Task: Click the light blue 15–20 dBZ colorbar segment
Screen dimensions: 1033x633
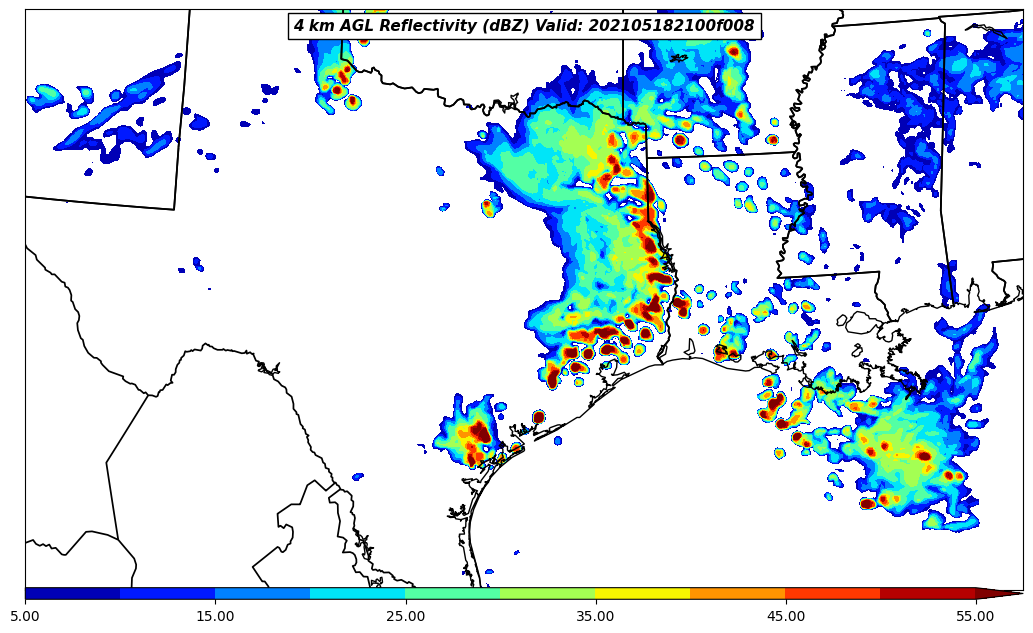Action: [262, 593]
